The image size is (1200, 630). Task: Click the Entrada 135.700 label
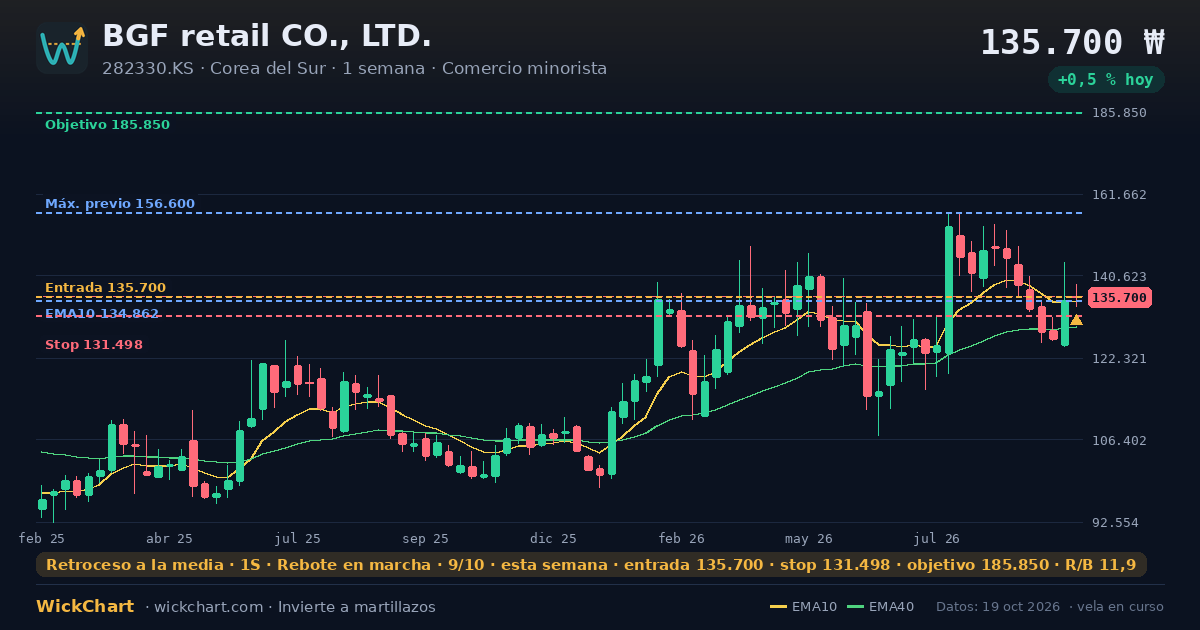pos(105,288)
